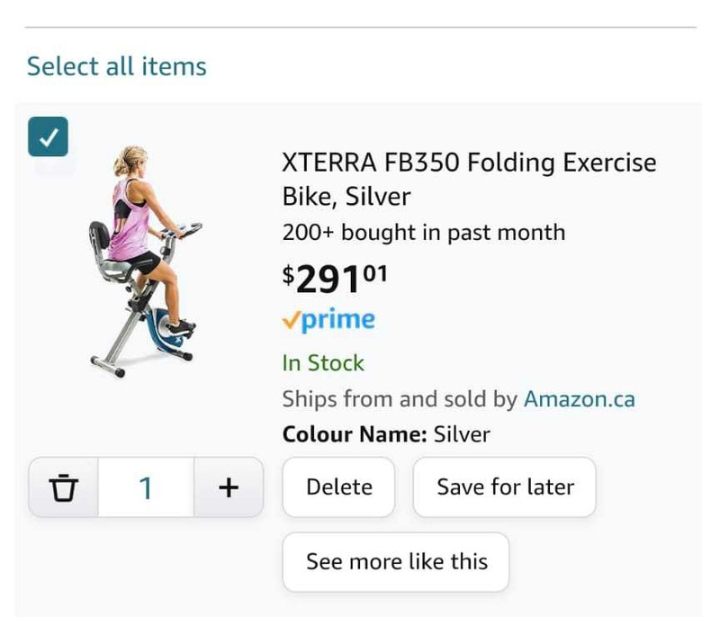Click the In Stock status text
The image size is (702, 617).
pos(323,363)
